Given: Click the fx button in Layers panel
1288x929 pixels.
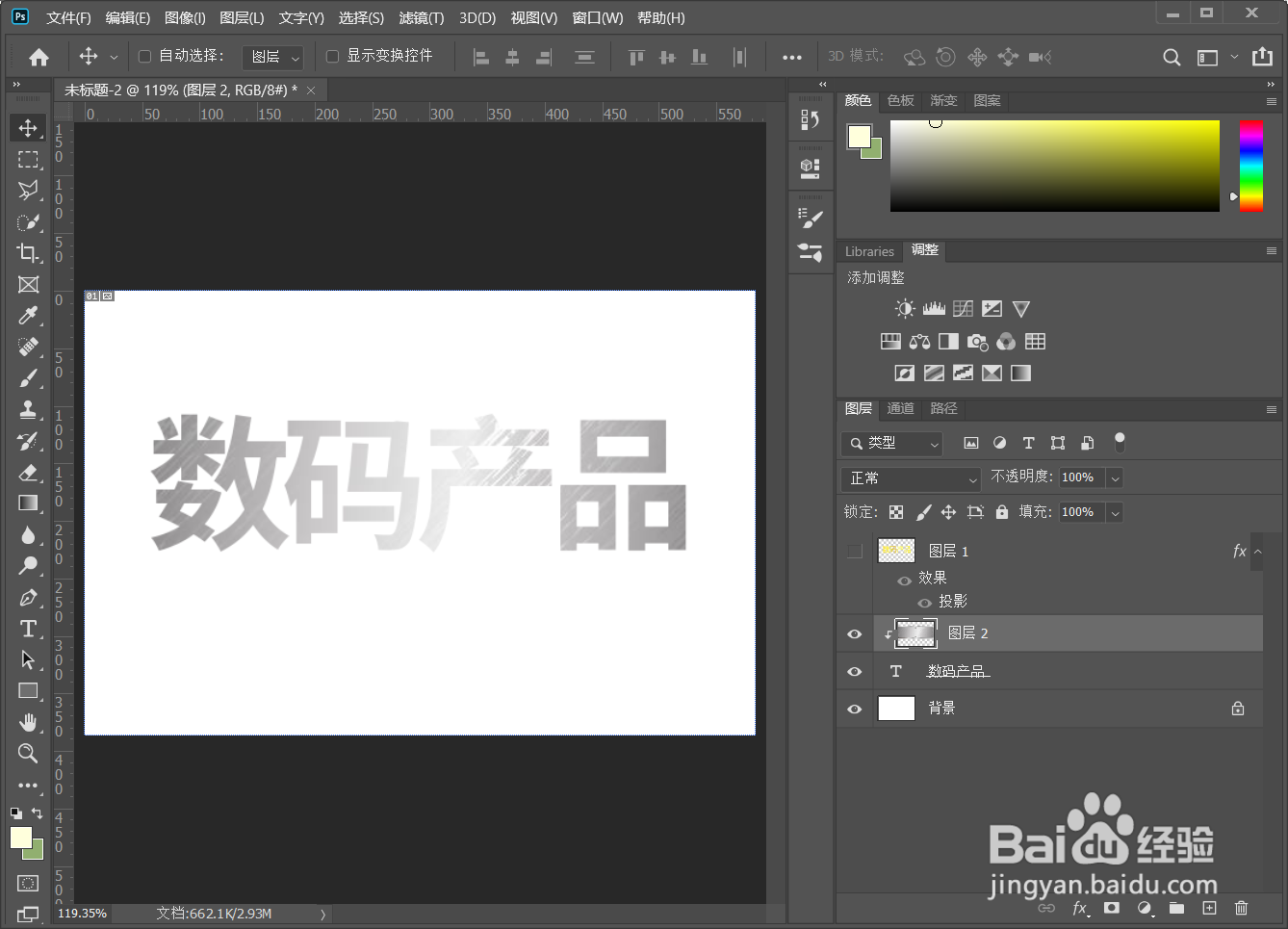Looking at the screenshot, I should [1080, 908].
